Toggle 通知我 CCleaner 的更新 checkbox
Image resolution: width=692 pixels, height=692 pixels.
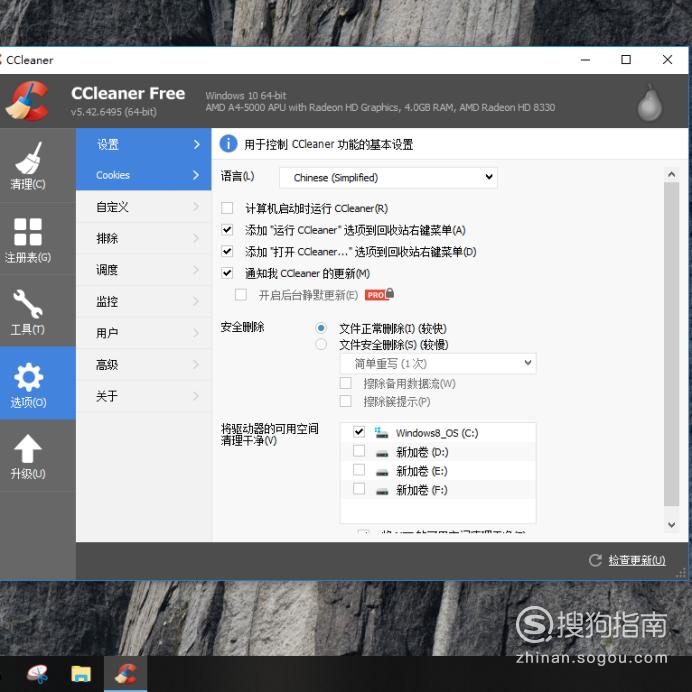click(x=227, y=273)
